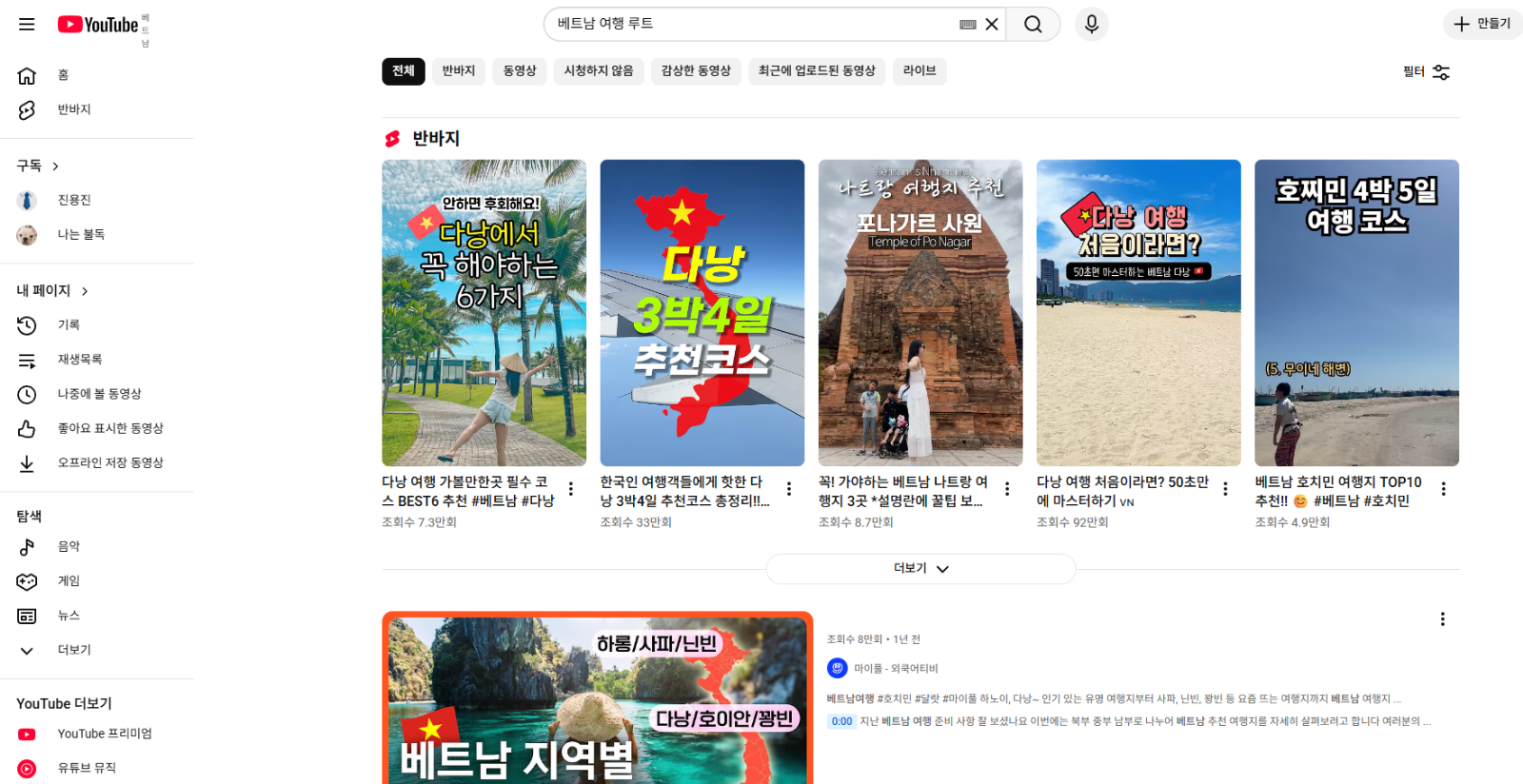
Task: Open 반바지 Shorts in the sidebar
Action: [x=97, y=109]
